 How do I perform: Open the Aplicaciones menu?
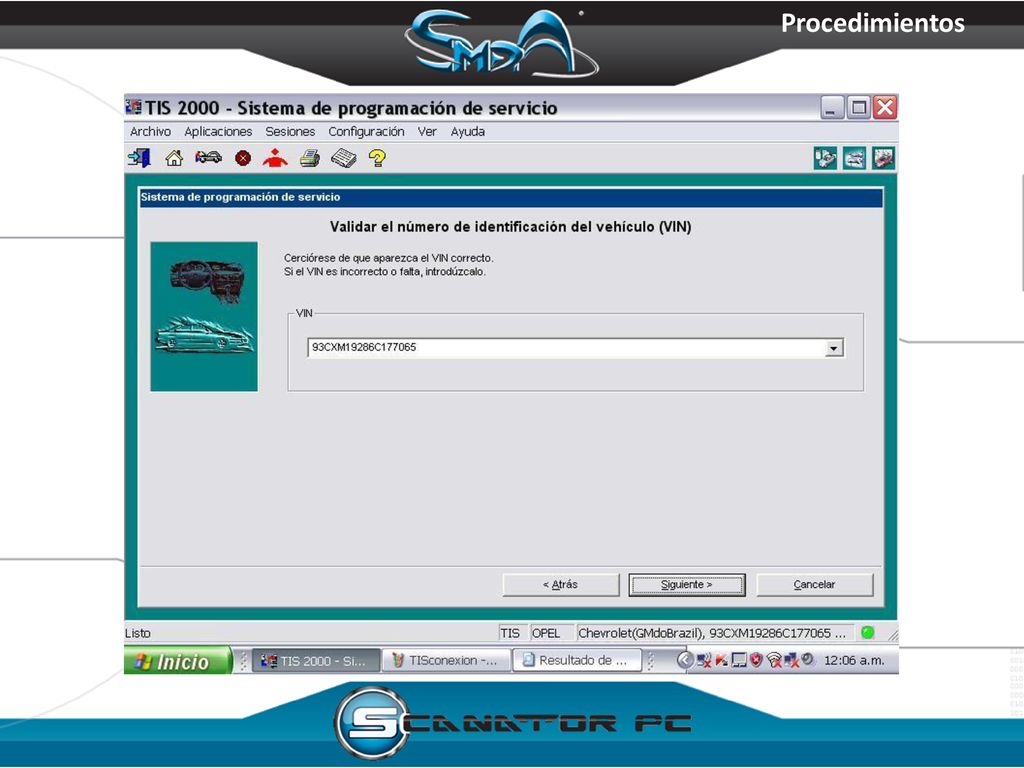coord(218,131)
